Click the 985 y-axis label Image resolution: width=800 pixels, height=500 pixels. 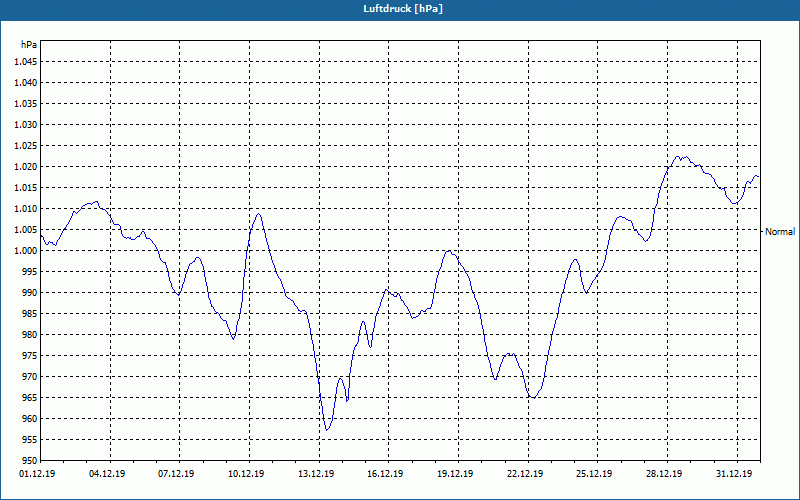pyautogui.click(x=30, y=314)
